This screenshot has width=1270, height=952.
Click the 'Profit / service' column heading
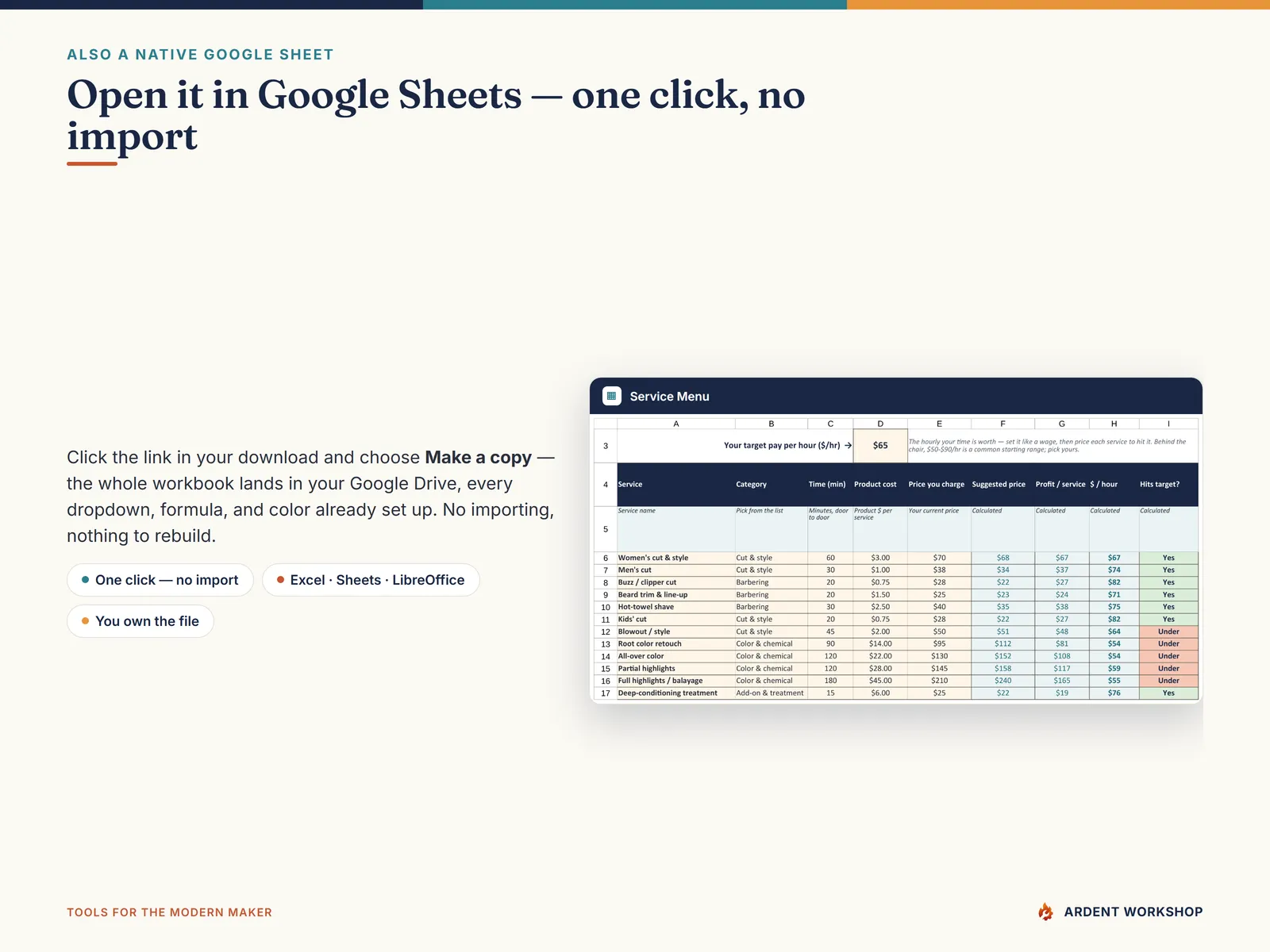pos(1060,484)
